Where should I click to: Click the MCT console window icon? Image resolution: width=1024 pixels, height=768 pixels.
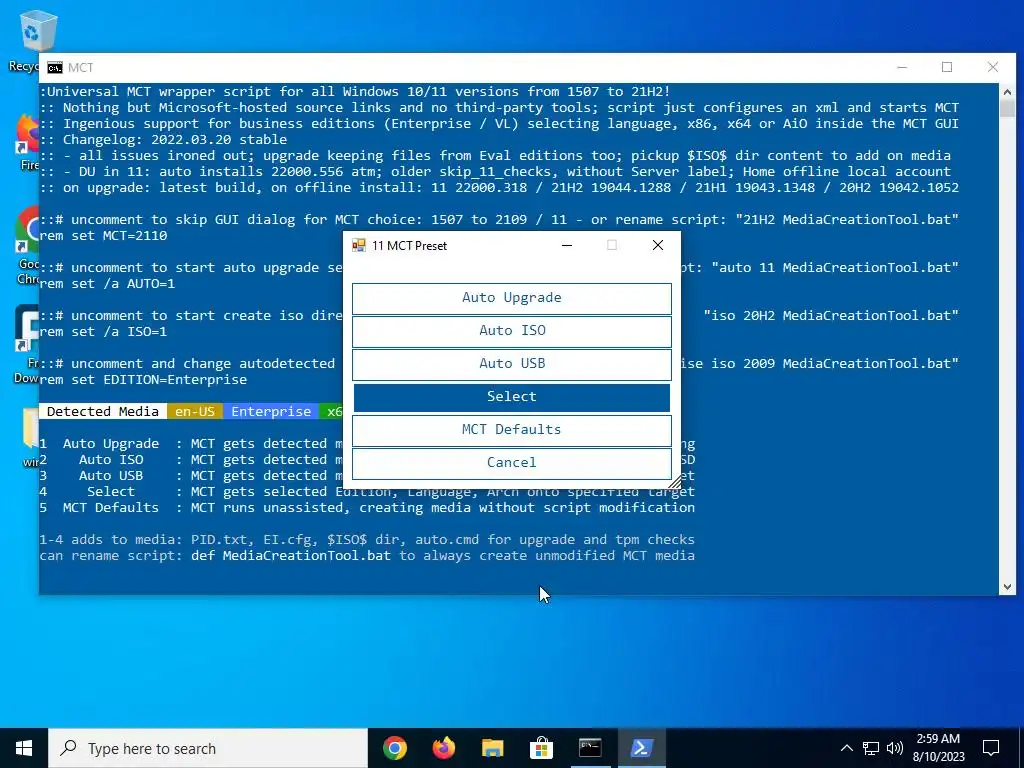[x=55, y=68]
